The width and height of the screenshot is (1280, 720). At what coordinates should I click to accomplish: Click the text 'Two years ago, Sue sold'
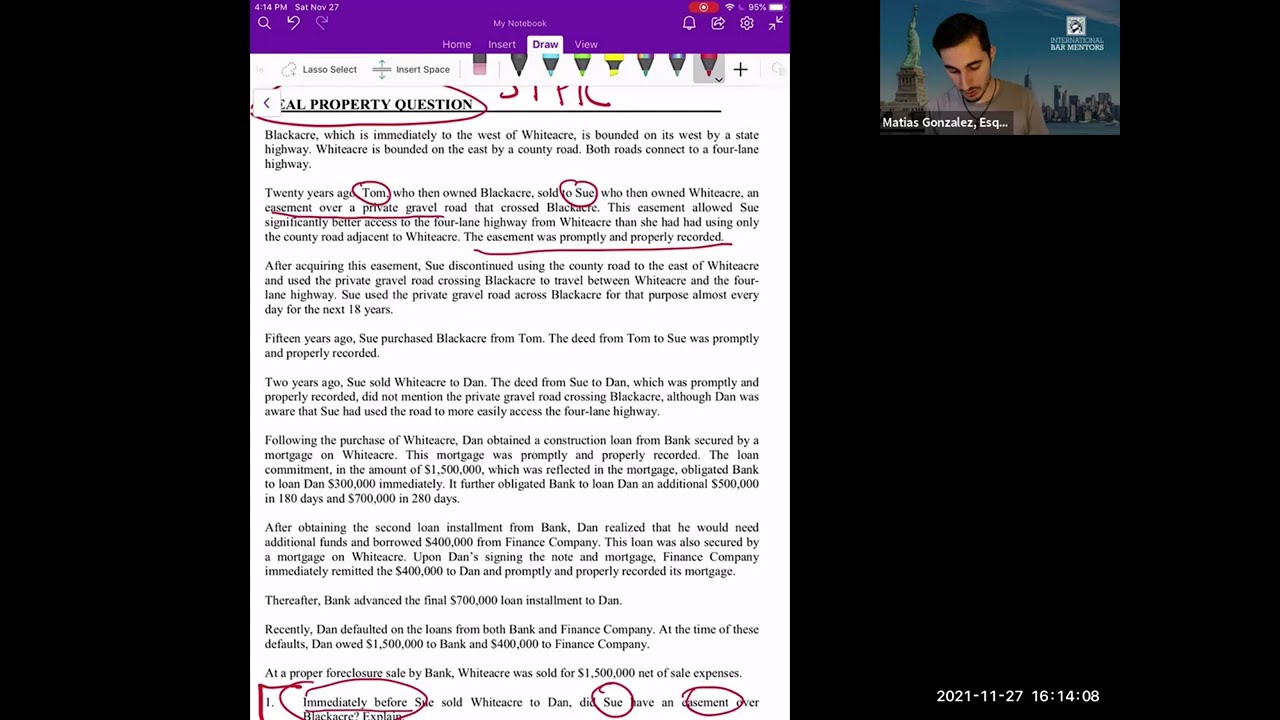[x=327, y=382]
